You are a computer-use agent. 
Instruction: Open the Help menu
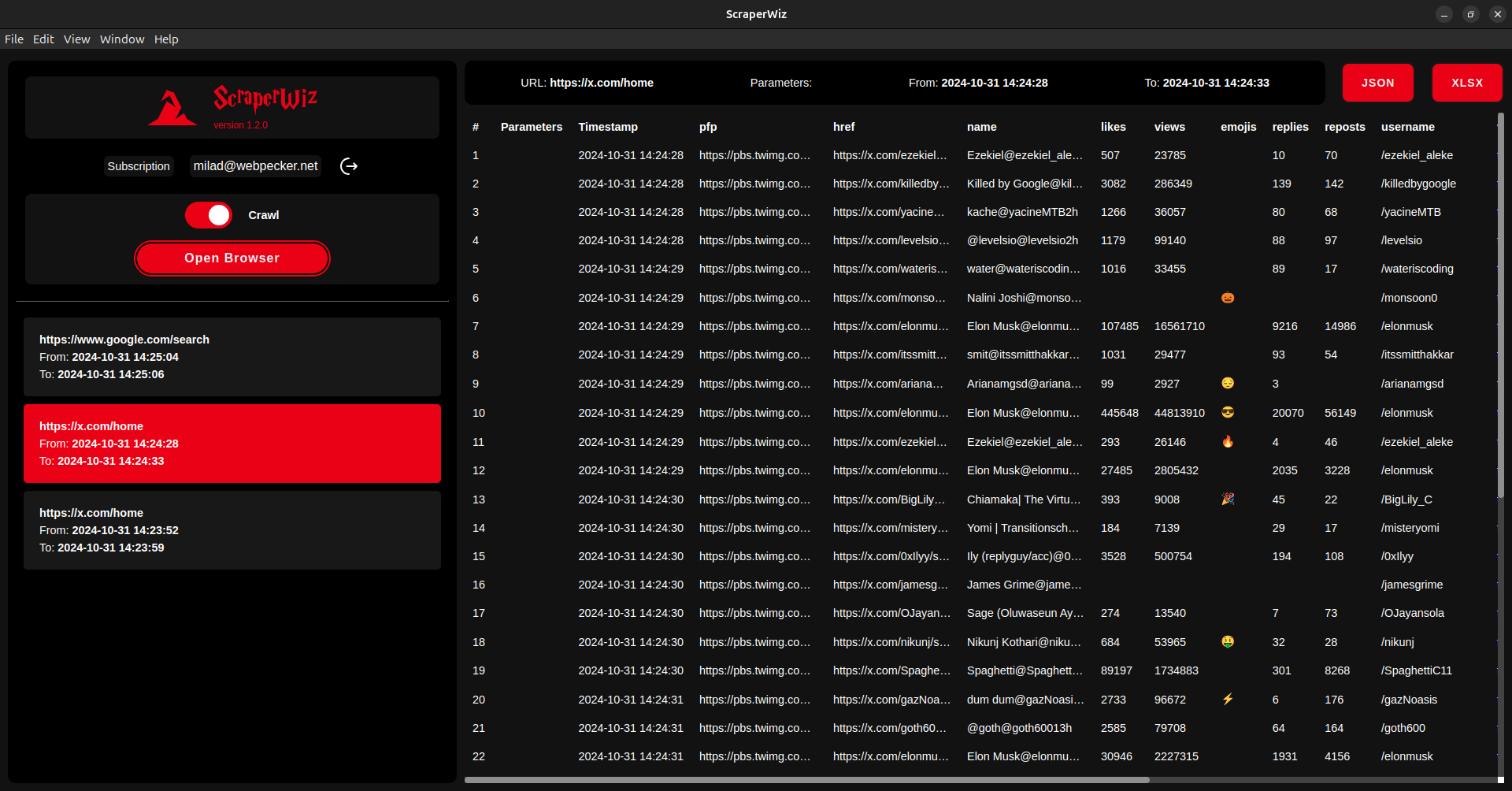(166, 39)
